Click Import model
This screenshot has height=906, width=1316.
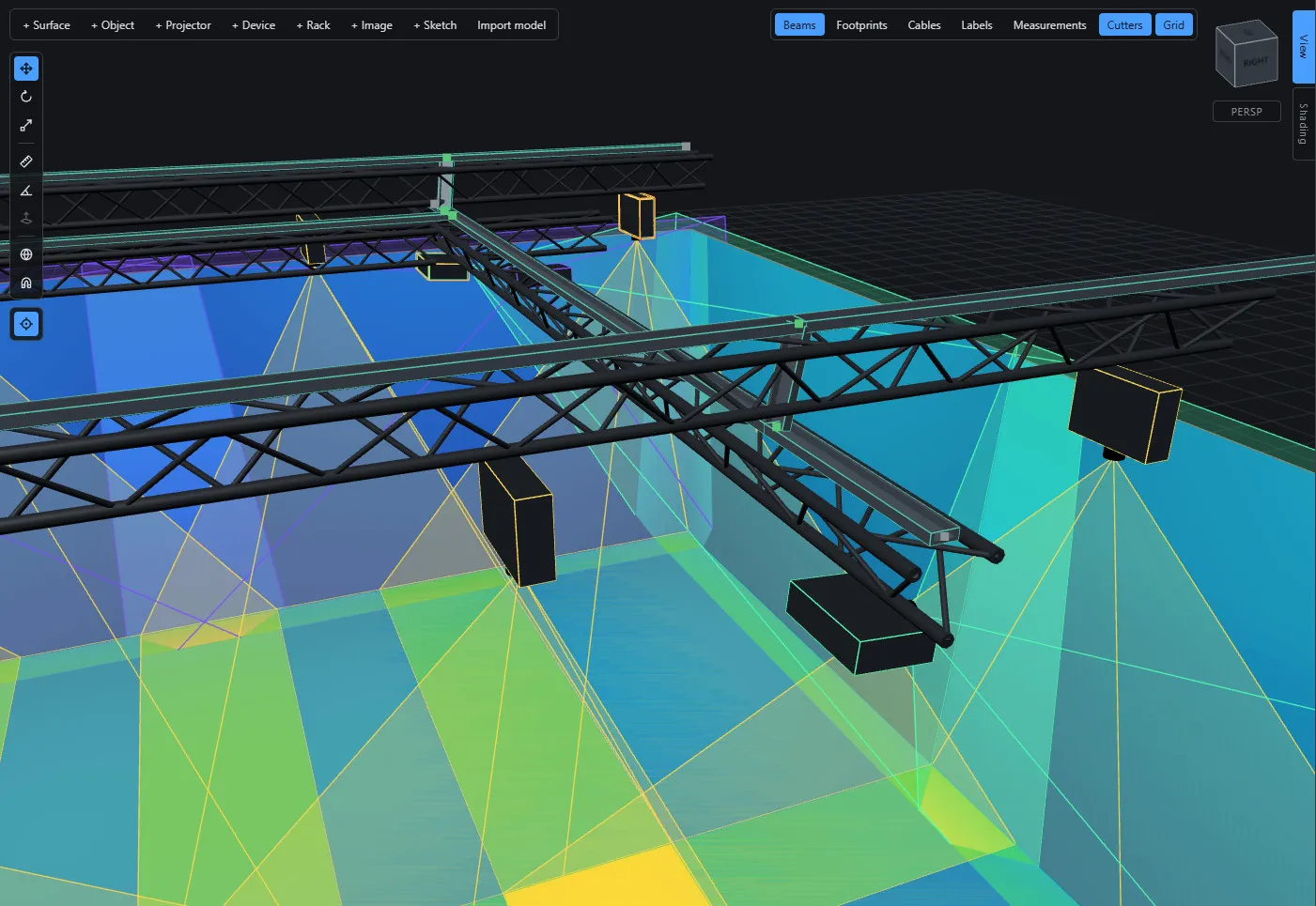click(x=511, y=25)
